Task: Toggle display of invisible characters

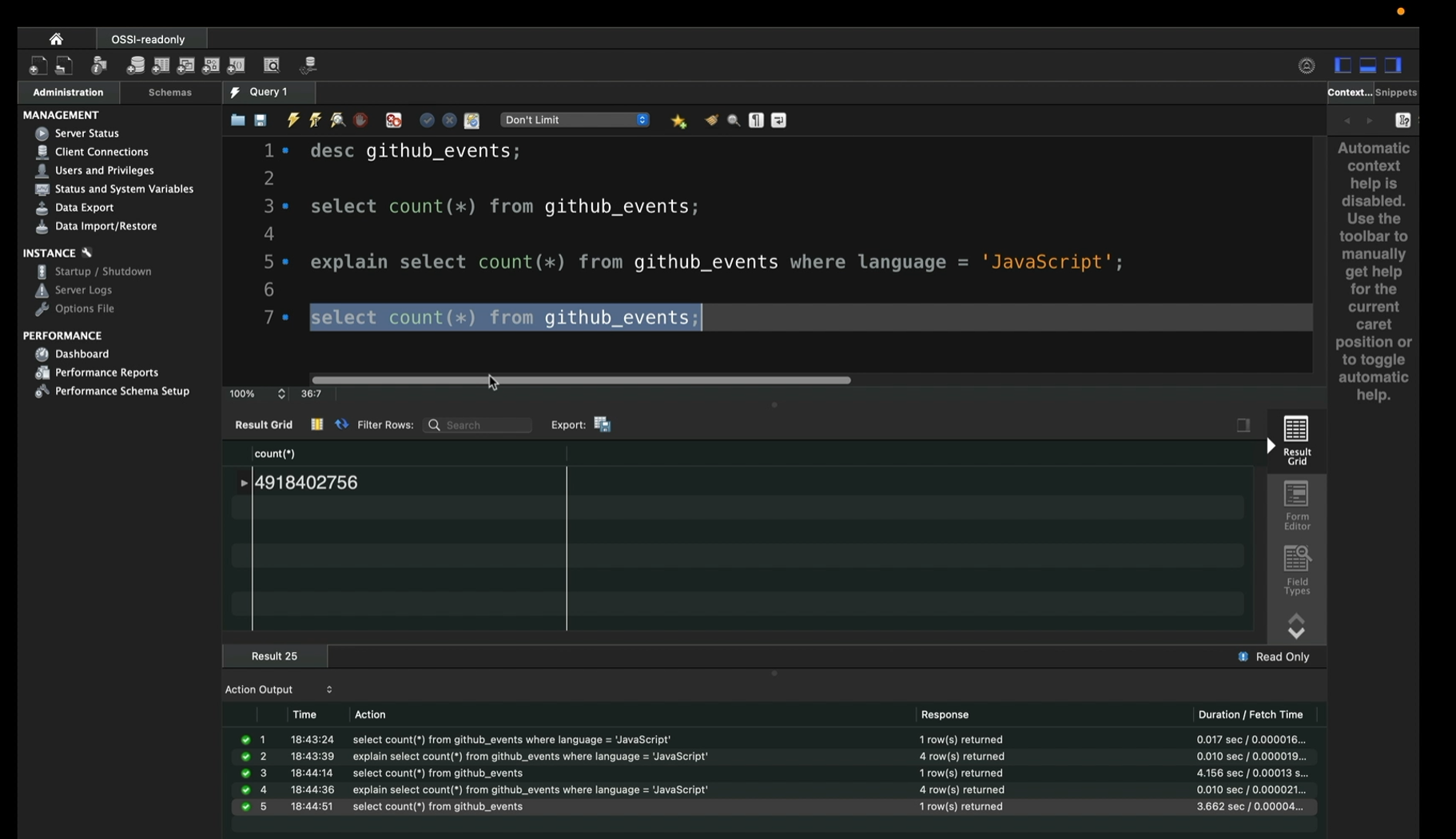Action: tap(756, 120)
